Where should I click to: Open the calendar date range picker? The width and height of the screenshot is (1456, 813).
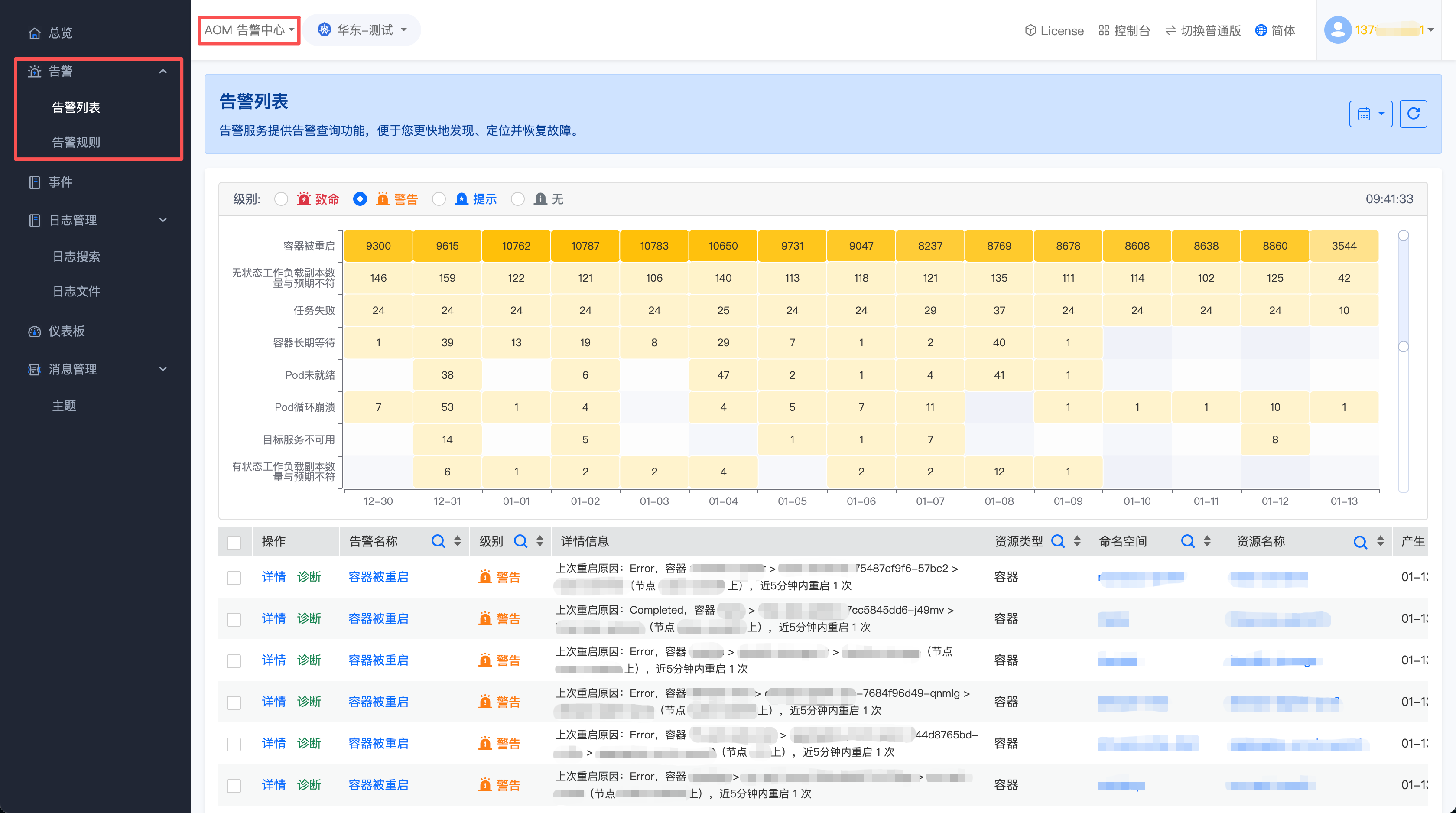1370,114
